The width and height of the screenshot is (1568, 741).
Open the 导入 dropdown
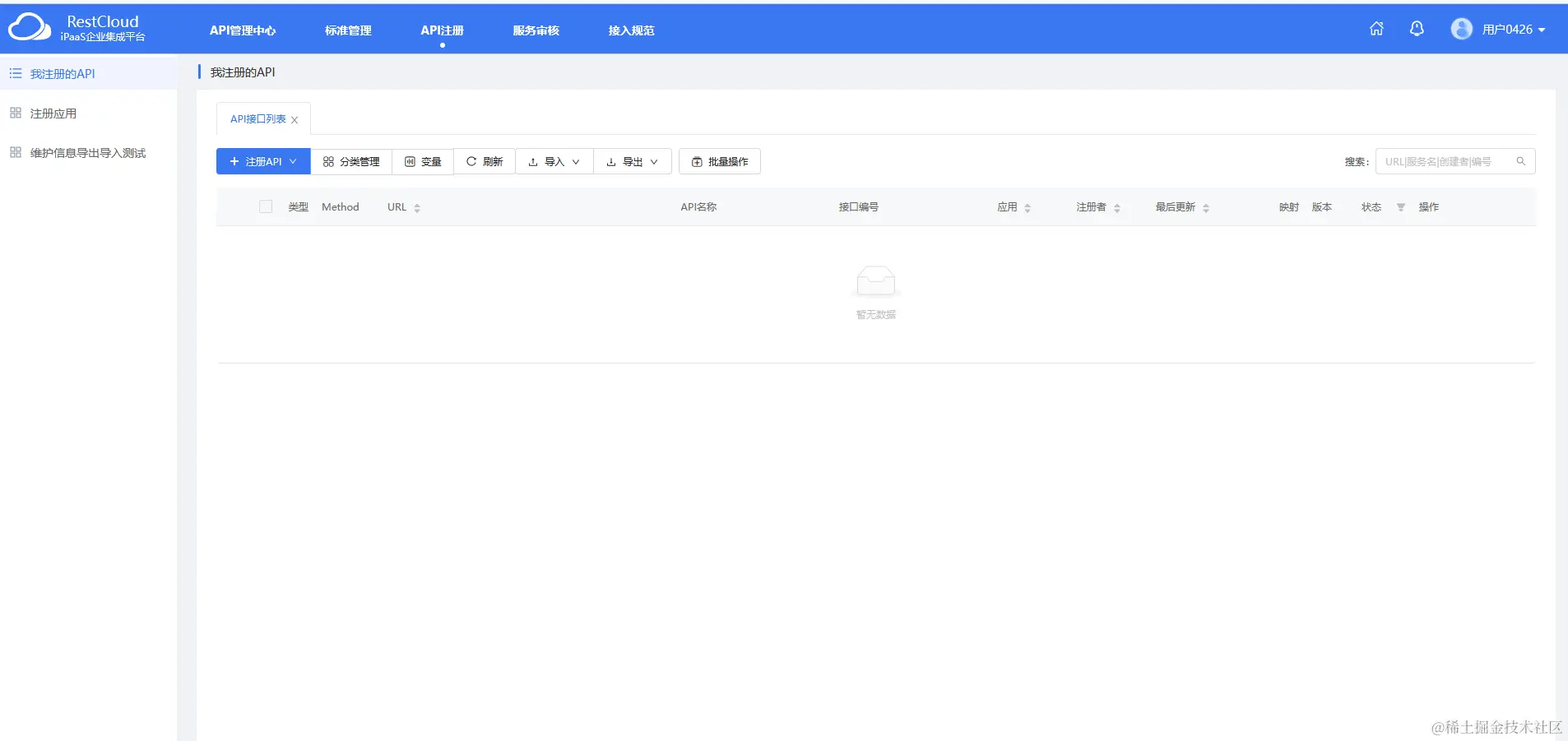(x=554, y=161)
